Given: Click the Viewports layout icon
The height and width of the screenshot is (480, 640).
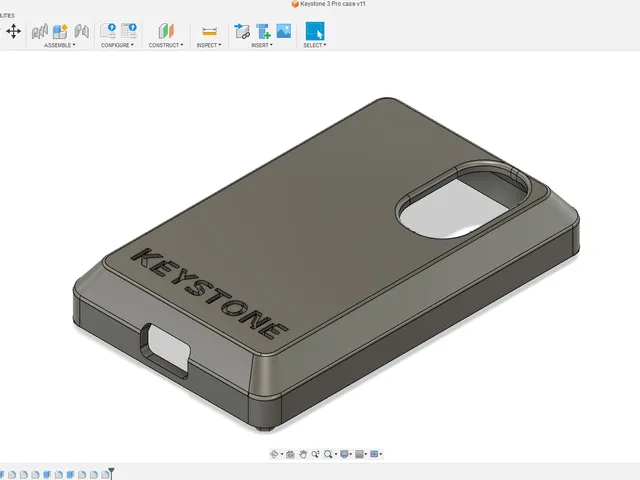Looking at the screenshot, I should coord(374,454).
